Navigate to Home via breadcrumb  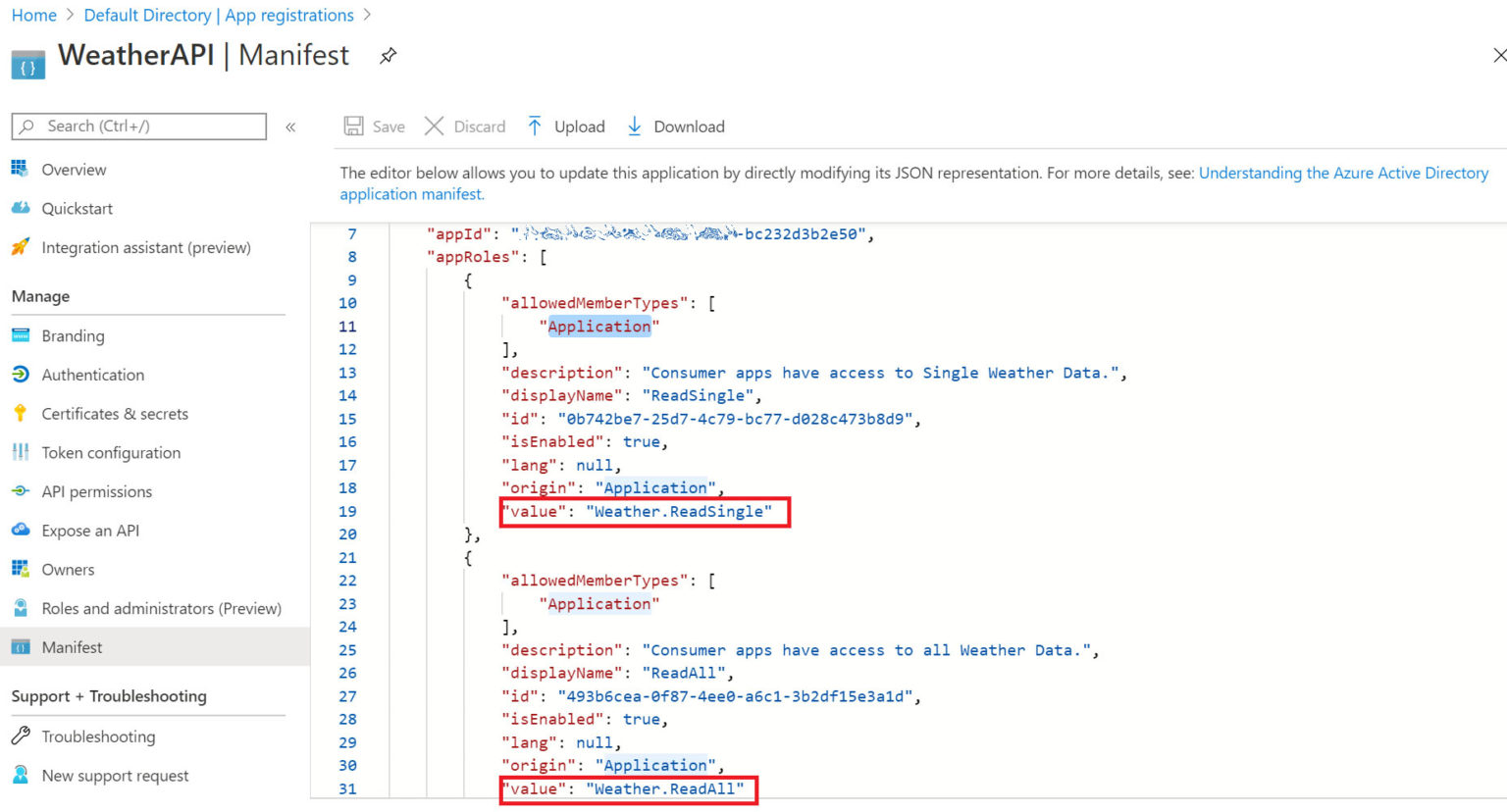click(34, 15)
